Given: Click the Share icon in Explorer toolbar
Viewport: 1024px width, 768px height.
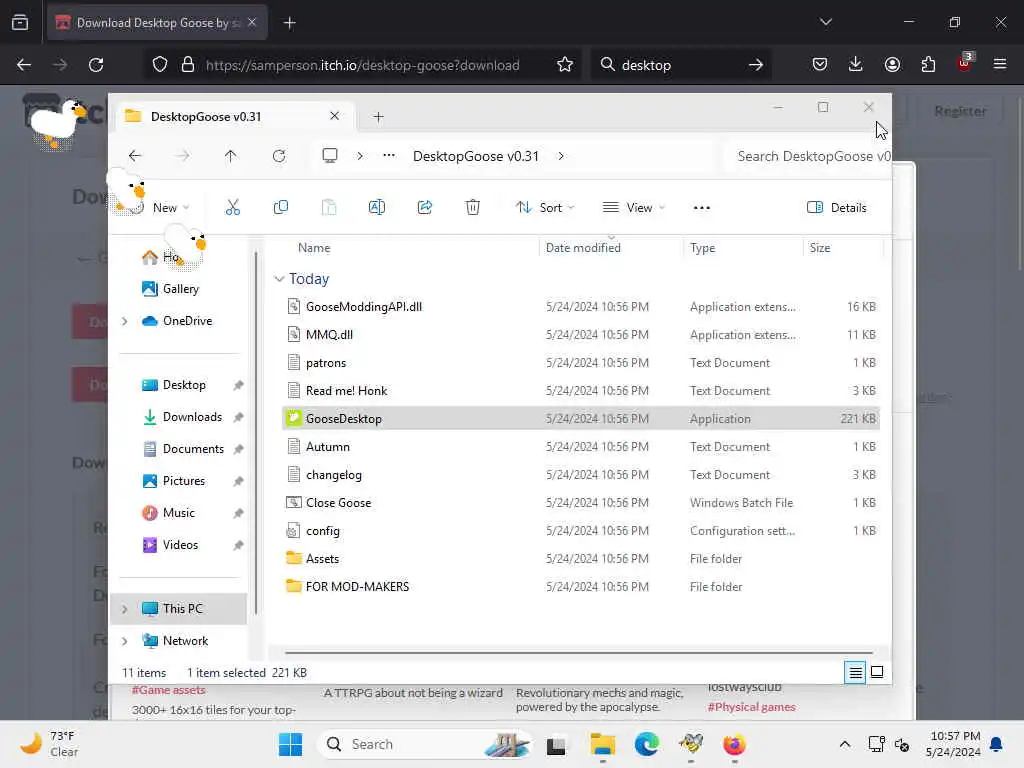Looking at the screenshot, I should coord(424,208).
